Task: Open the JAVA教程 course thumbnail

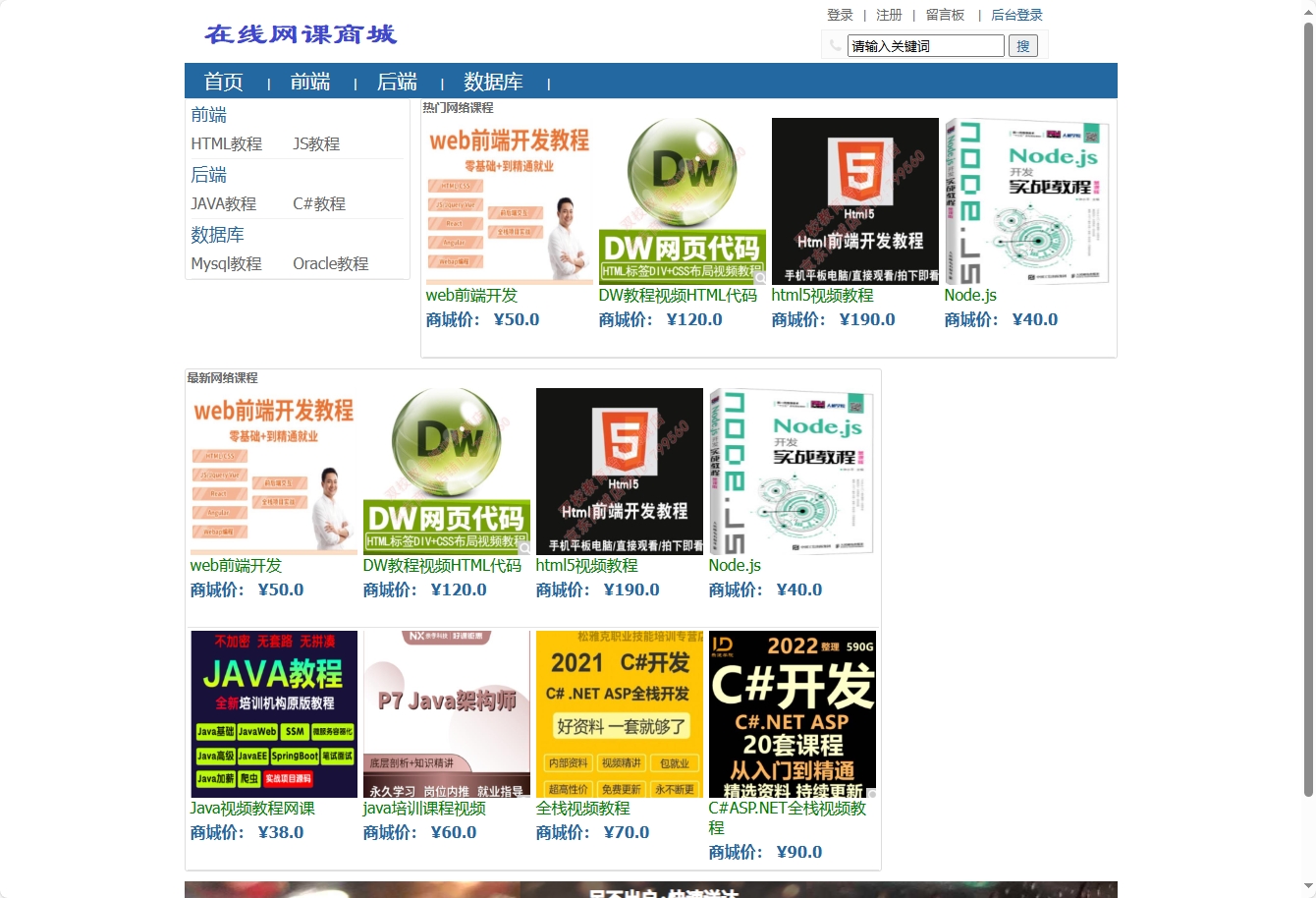Action: (274, 714)
